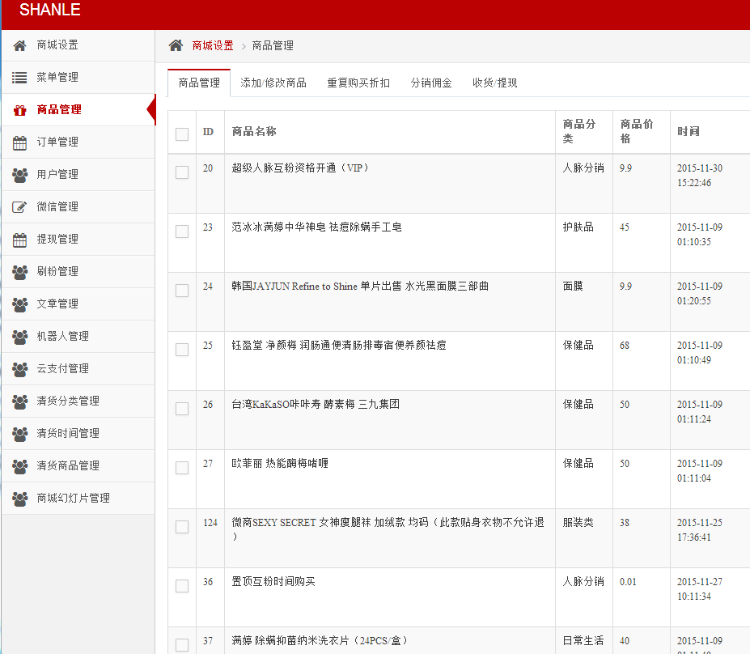
Task: Click the 商城设置 breadcrumb link
Action: [212, 45]
